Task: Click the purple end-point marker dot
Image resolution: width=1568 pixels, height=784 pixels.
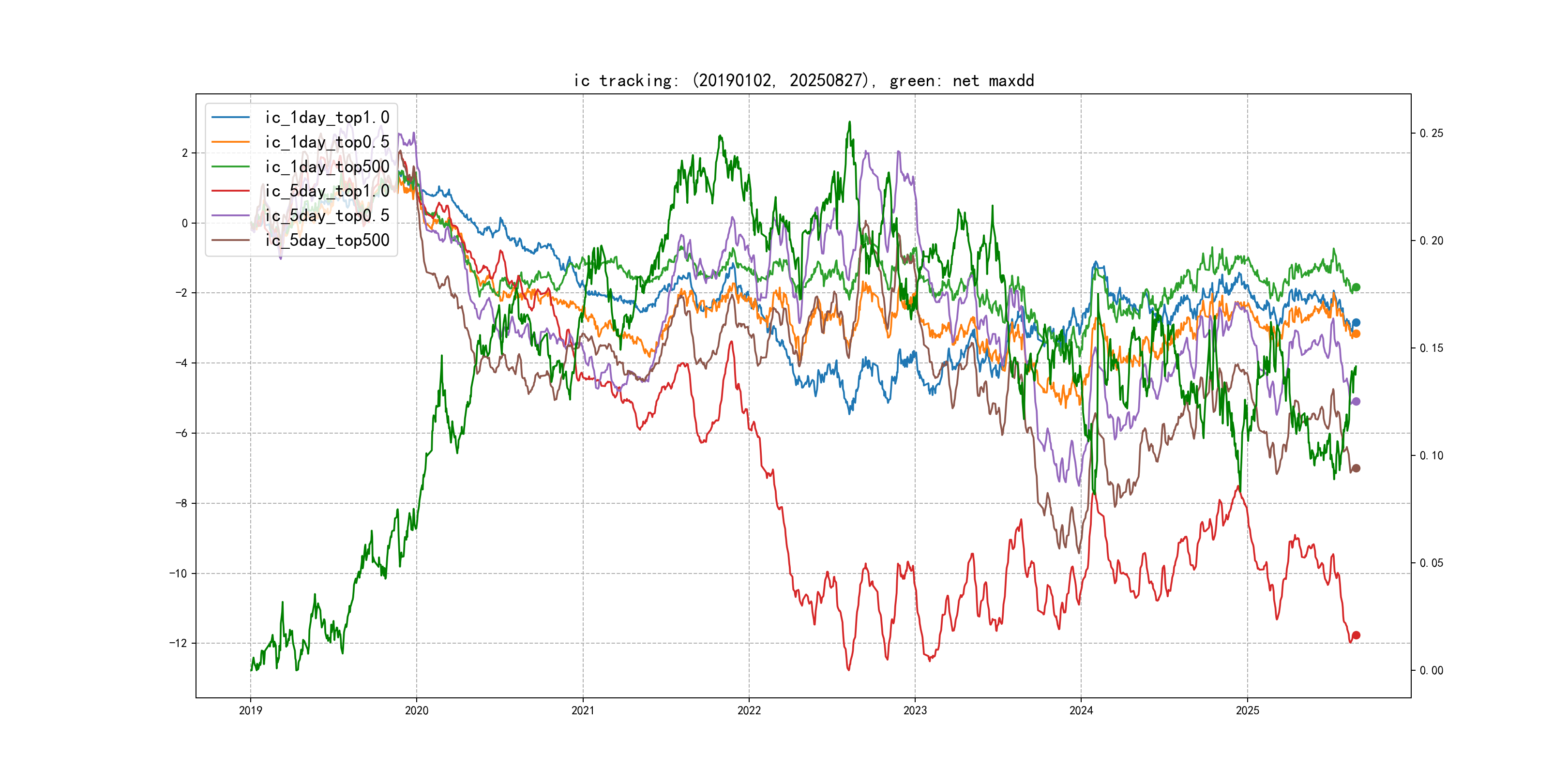Action: click(x=1356, y=401)
